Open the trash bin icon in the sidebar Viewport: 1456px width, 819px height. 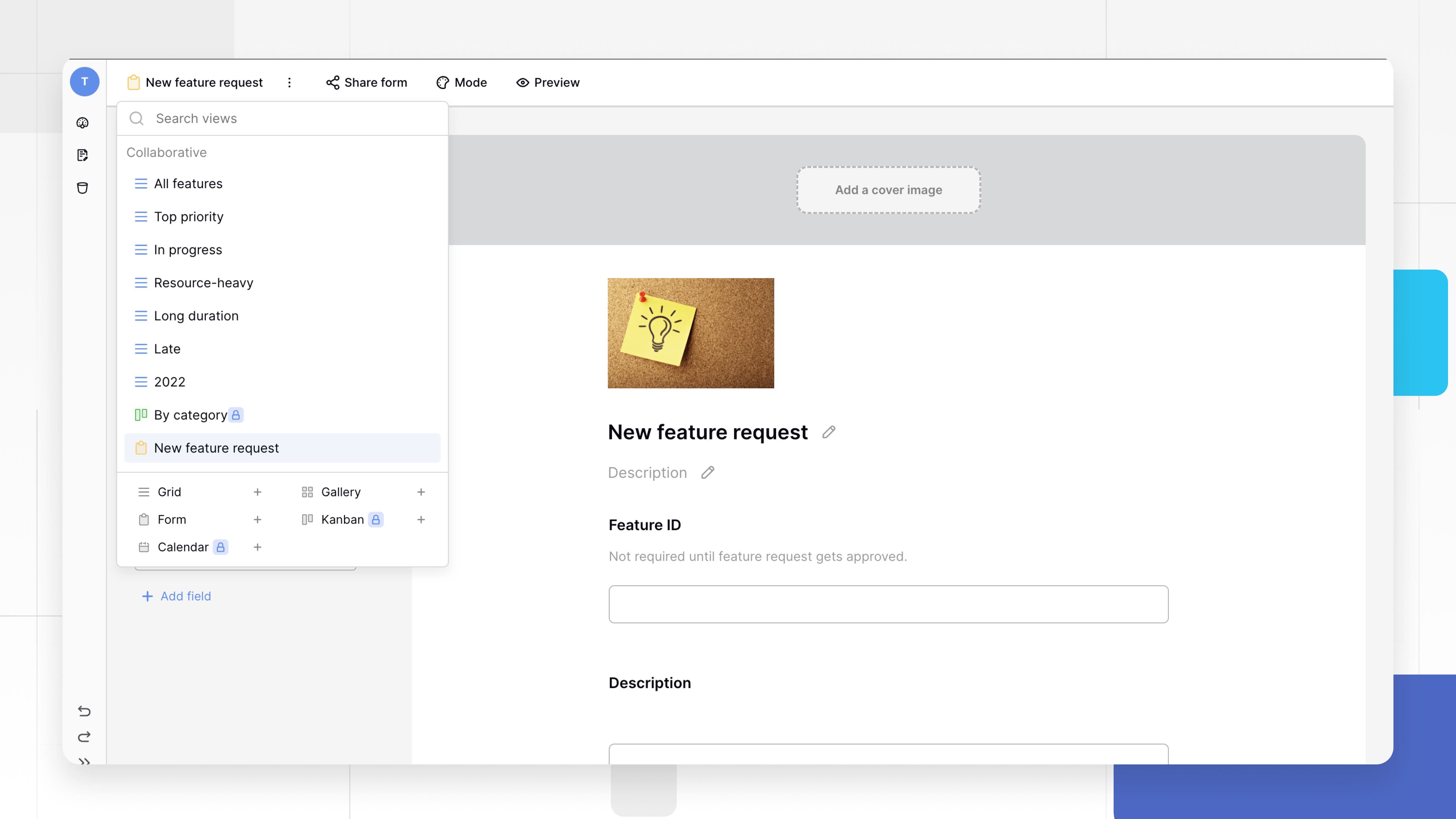(x=83, y=188)
